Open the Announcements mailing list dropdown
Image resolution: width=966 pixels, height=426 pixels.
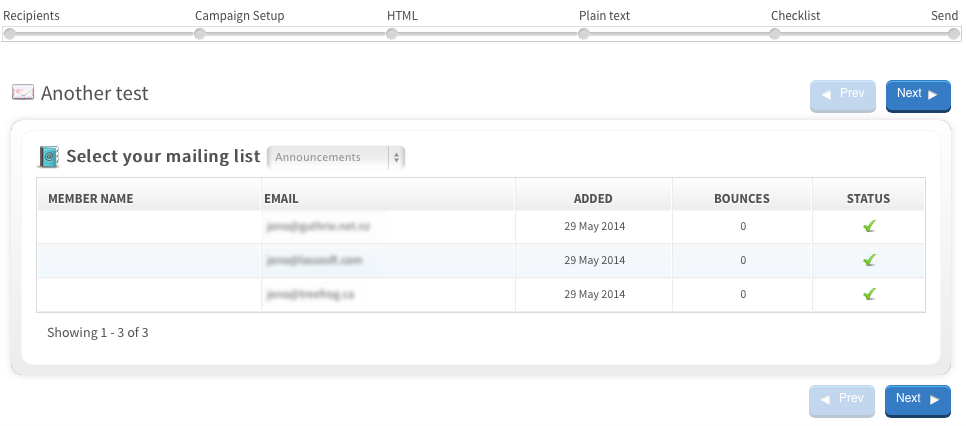(336, 157)
